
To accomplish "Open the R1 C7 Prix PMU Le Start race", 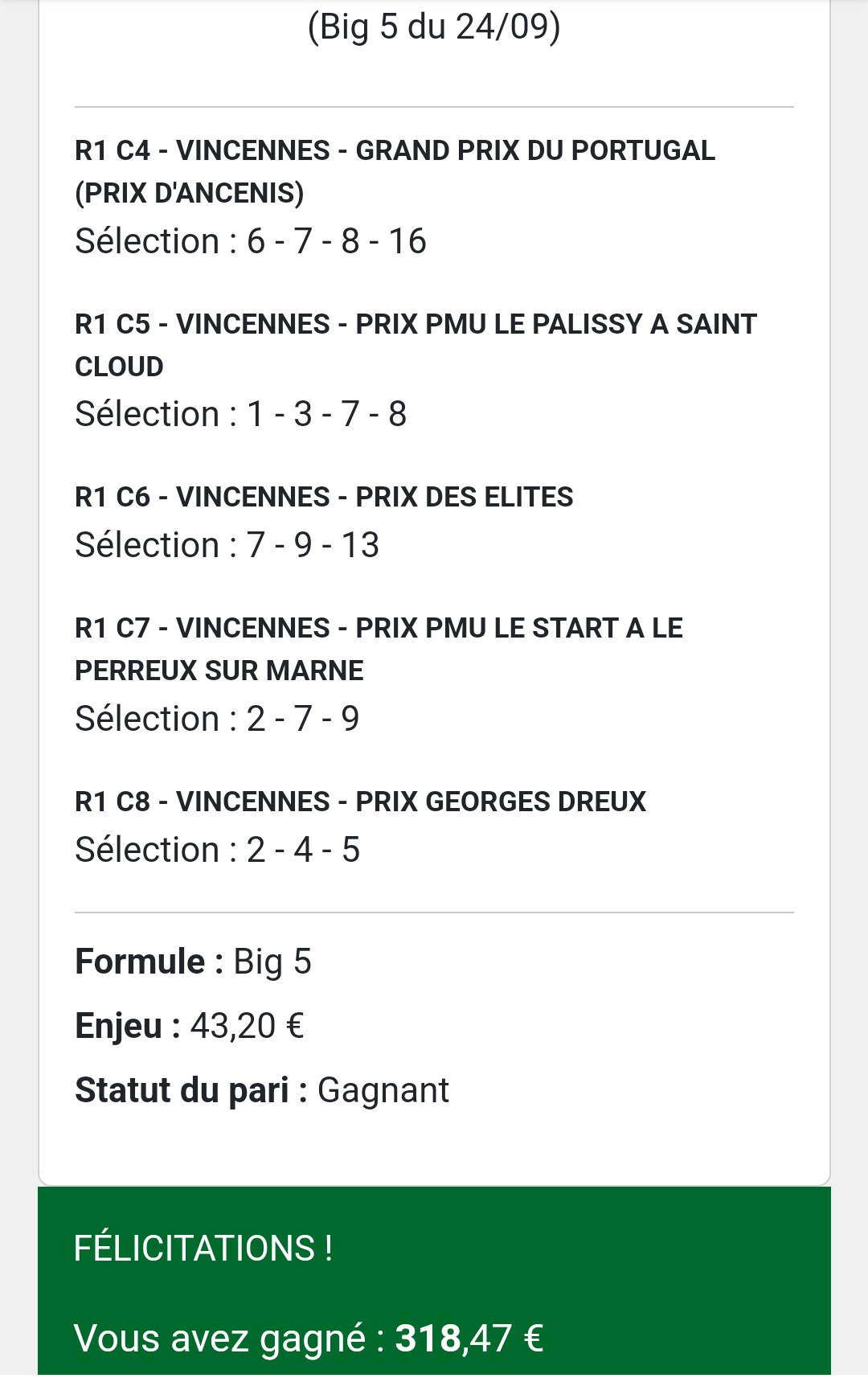I will point(379,649).
